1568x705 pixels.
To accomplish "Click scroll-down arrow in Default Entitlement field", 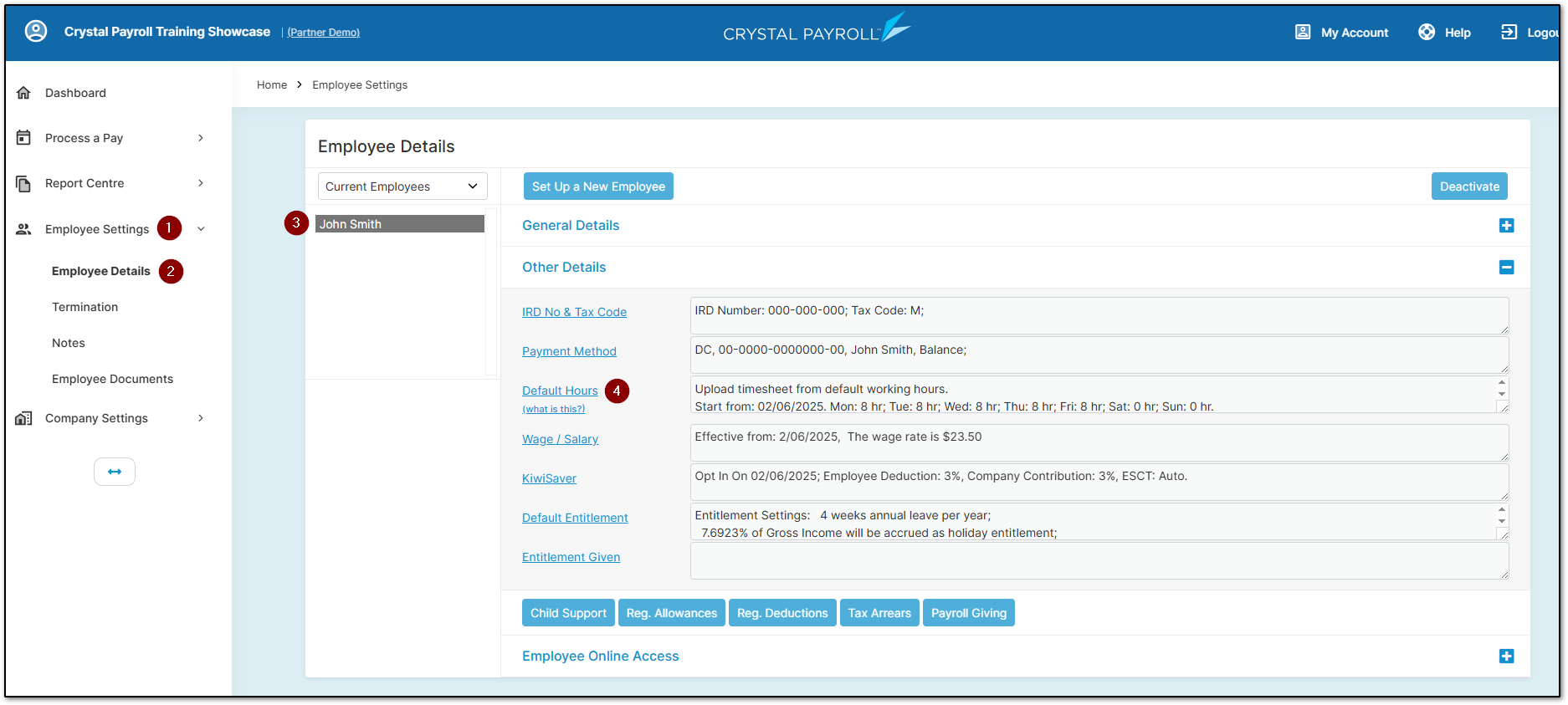I will 1502,521.
